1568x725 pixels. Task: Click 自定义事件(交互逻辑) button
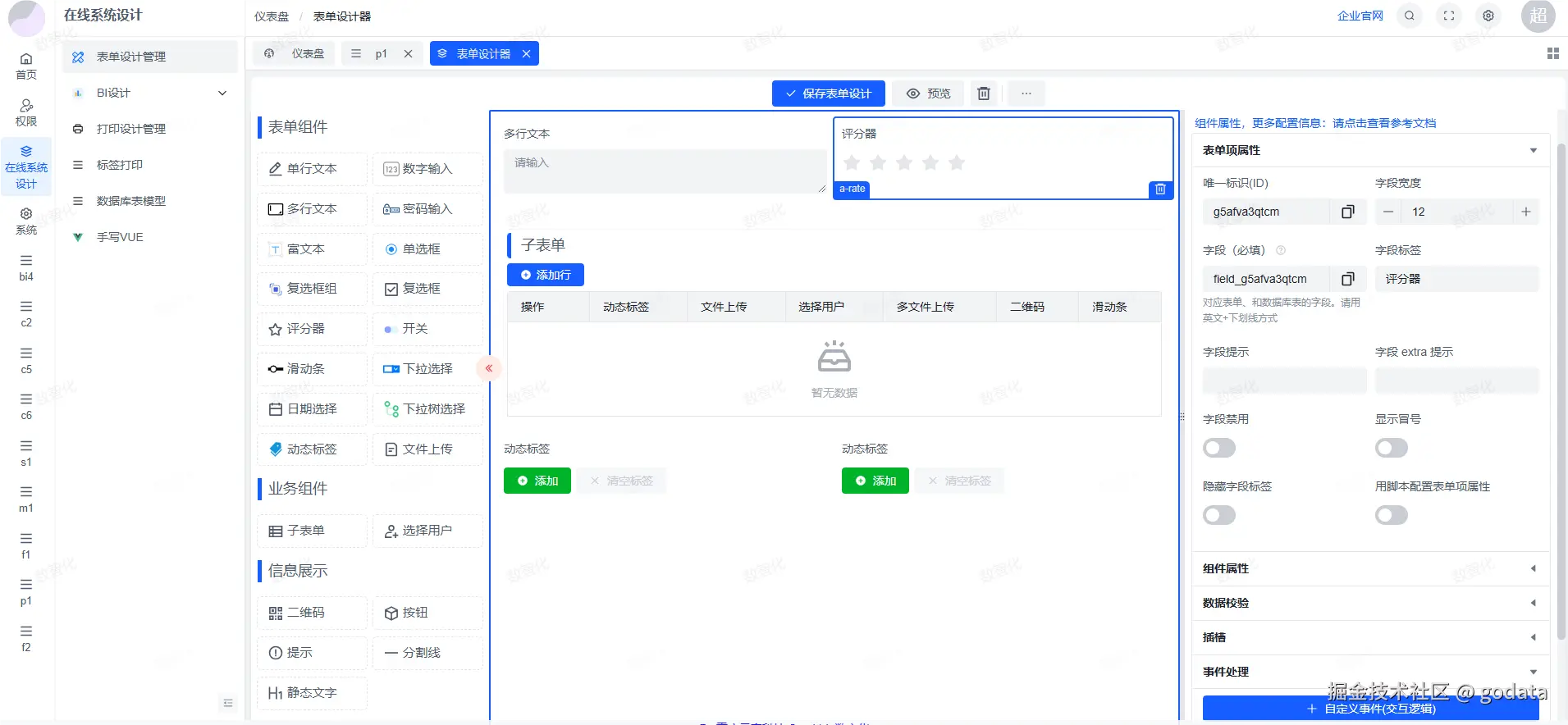[x=1370, y=708]
